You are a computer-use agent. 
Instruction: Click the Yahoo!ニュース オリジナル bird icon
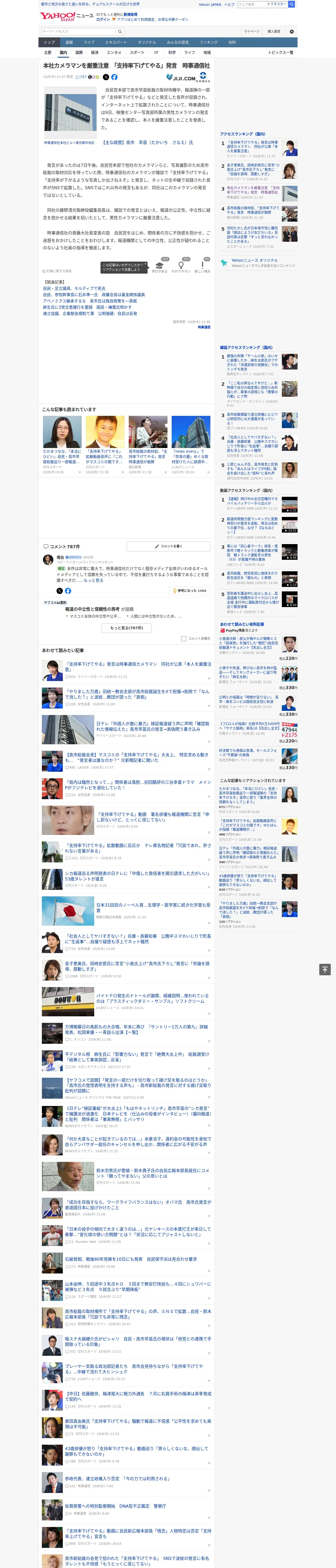click(x=224, y=263)
